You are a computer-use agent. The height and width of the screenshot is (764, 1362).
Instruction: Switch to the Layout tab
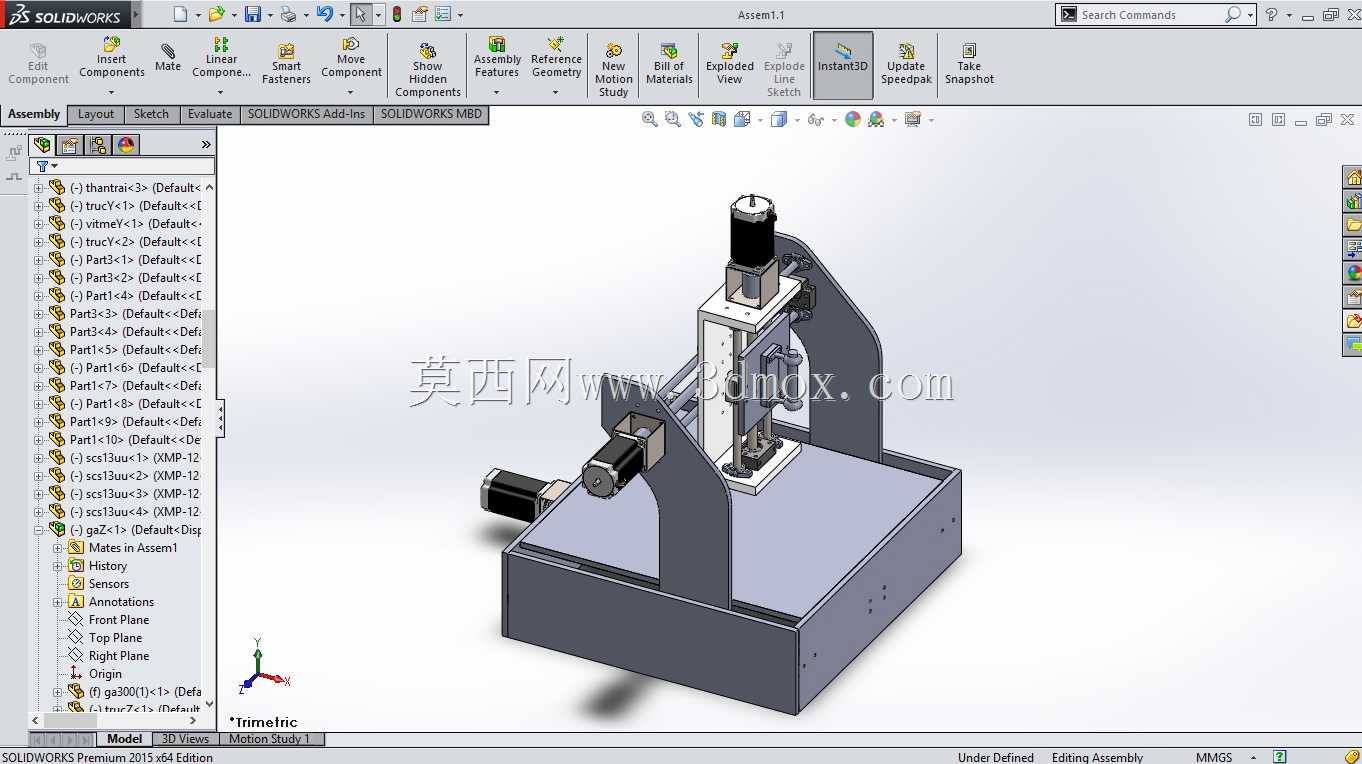[96, 114]
